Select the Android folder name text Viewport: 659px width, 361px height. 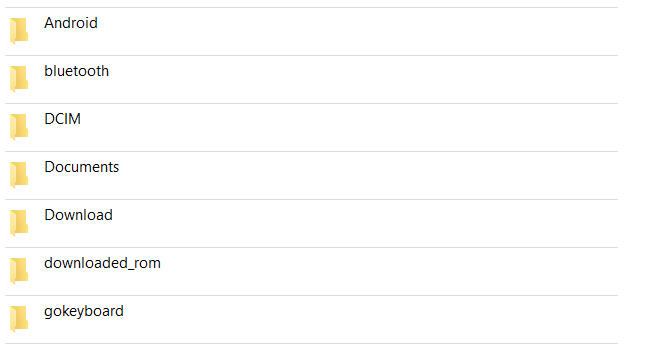click(x=71, y=23)
